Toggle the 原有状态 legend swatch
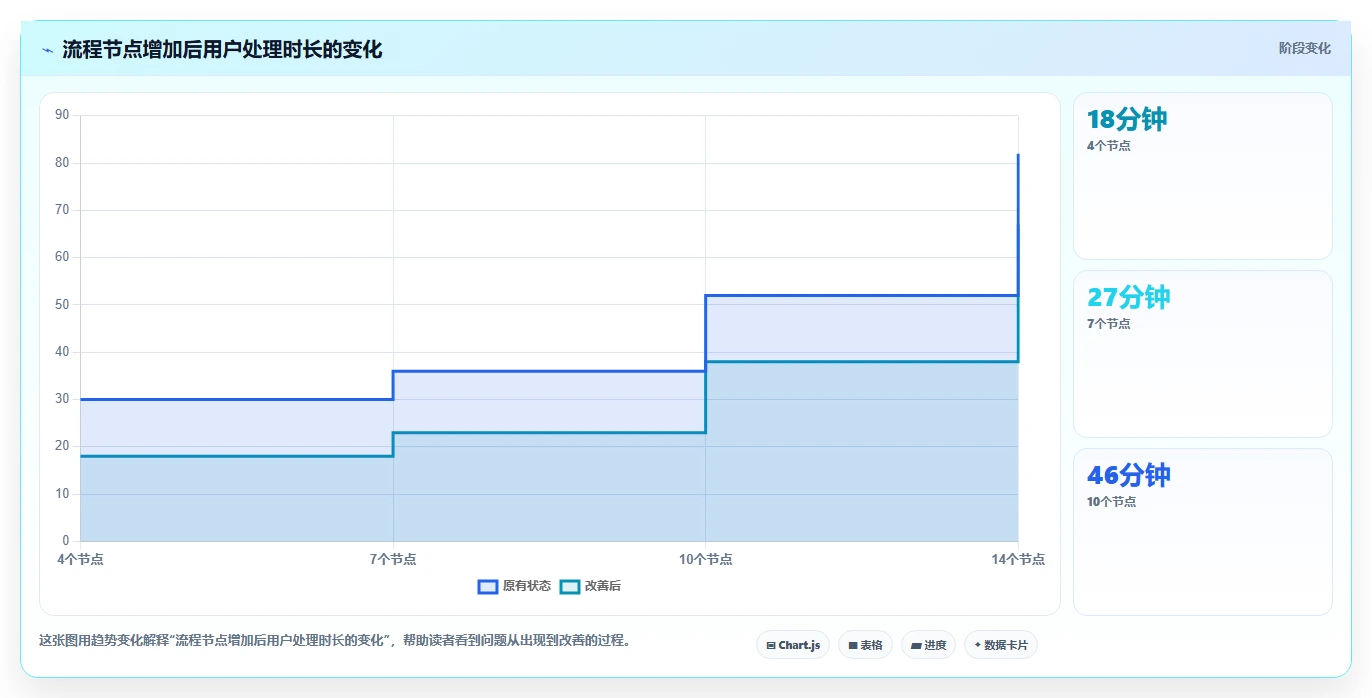Image resolution: width=1372 pixels, height=698 pixels. tap(488, 586)
